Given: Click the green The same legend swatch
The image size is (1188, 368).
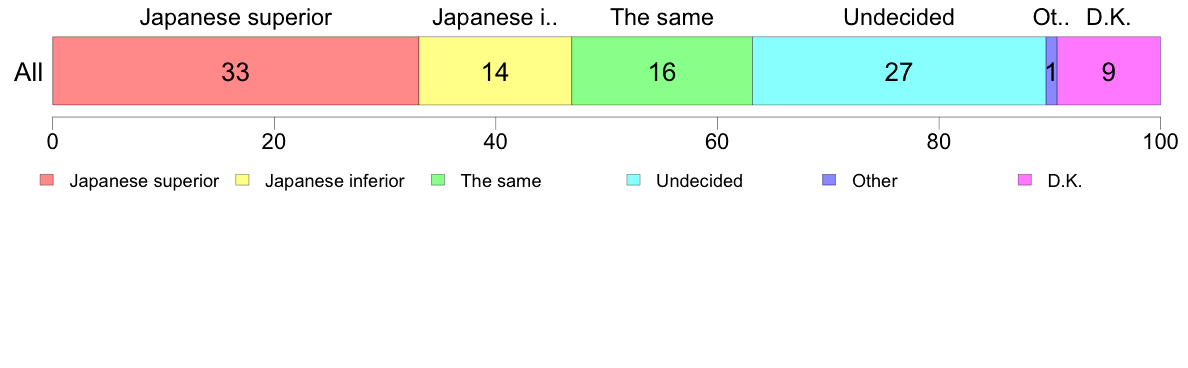Looking at the screenshot, I should [x=438, y=181].
